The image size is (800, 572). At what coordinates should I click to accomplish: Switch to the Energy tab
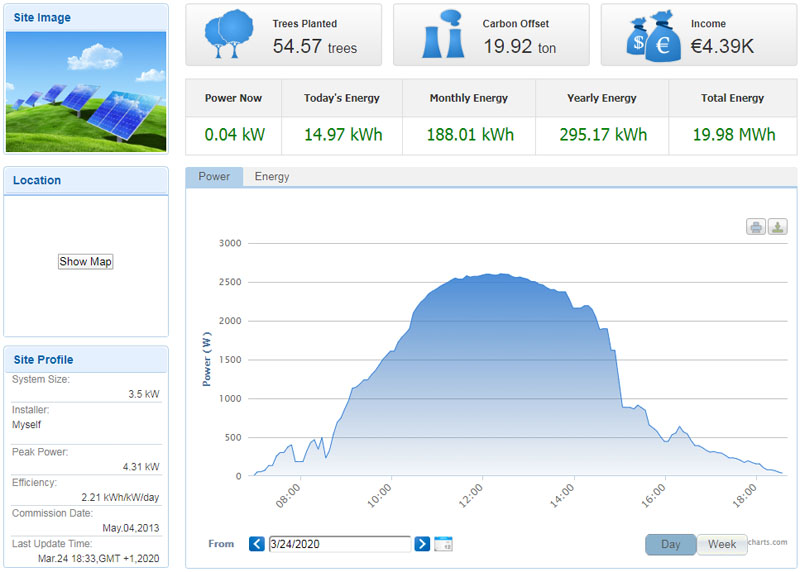click(272, 177)
